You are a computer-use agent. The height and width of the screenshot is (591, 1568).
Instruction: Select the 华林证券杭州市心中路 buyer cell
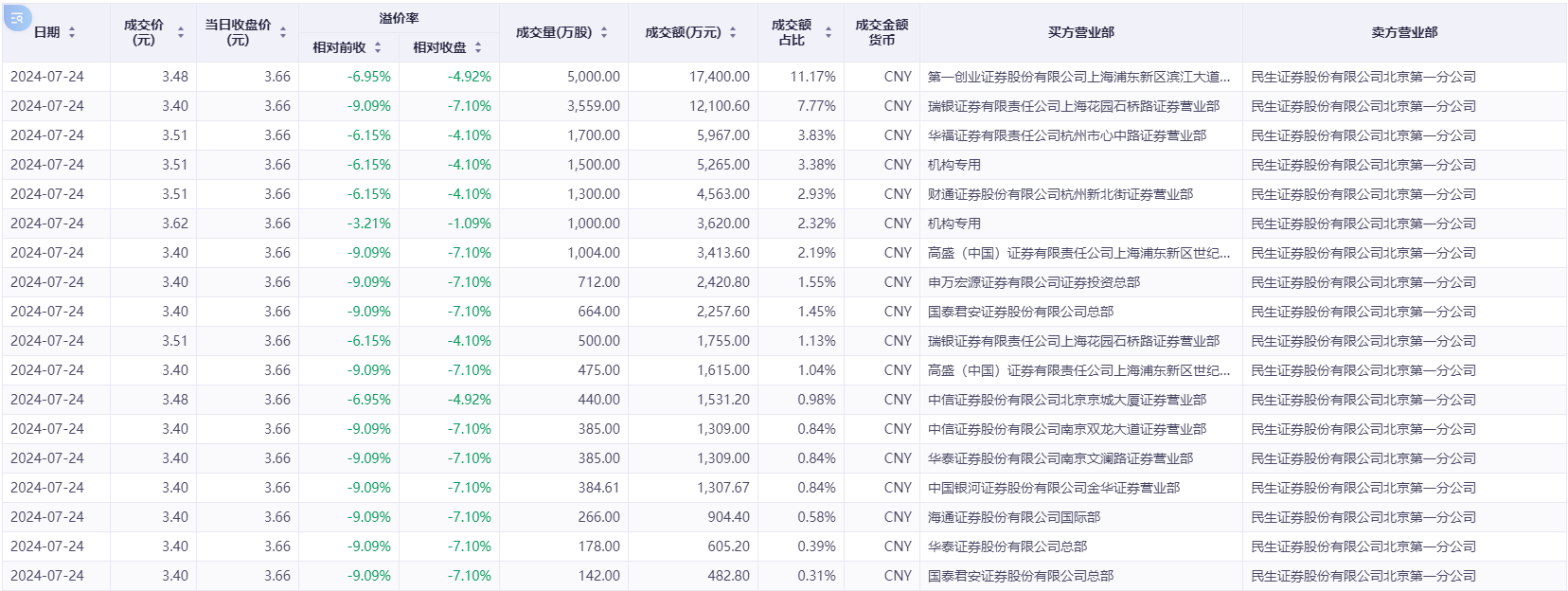(x=1066, y=135)
